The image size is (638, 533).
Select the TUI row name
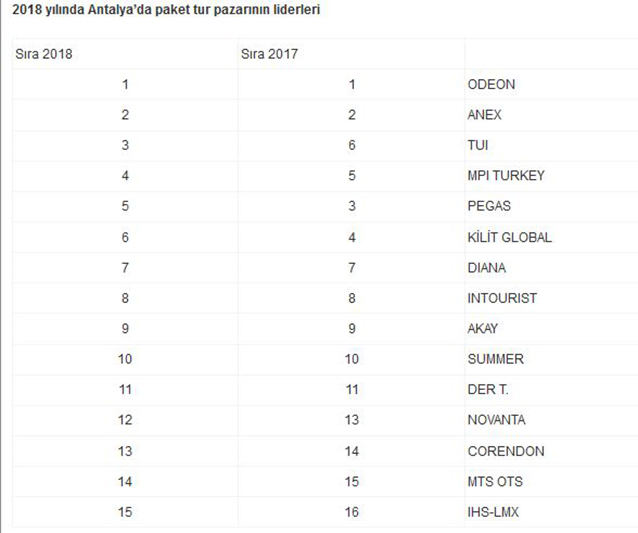[478, 145]
